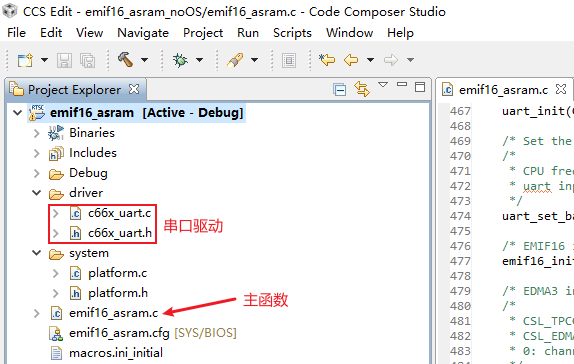The width and height of the screenshot is (574, 364).
Task: Click the New toolbar icon
Action: click(25, 60)
